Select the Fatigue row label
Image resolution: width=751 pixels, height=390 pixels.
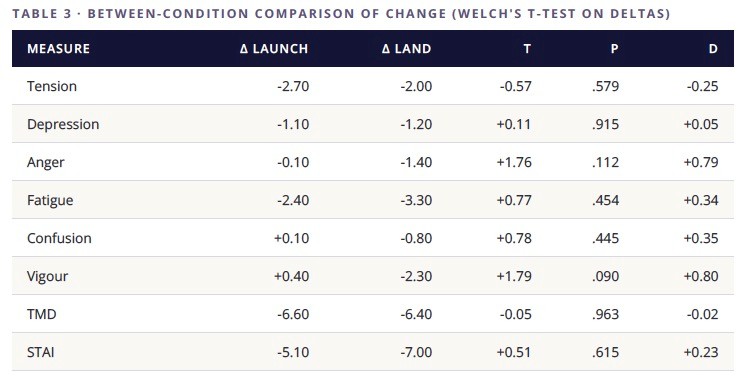click(x=50, y=200)
